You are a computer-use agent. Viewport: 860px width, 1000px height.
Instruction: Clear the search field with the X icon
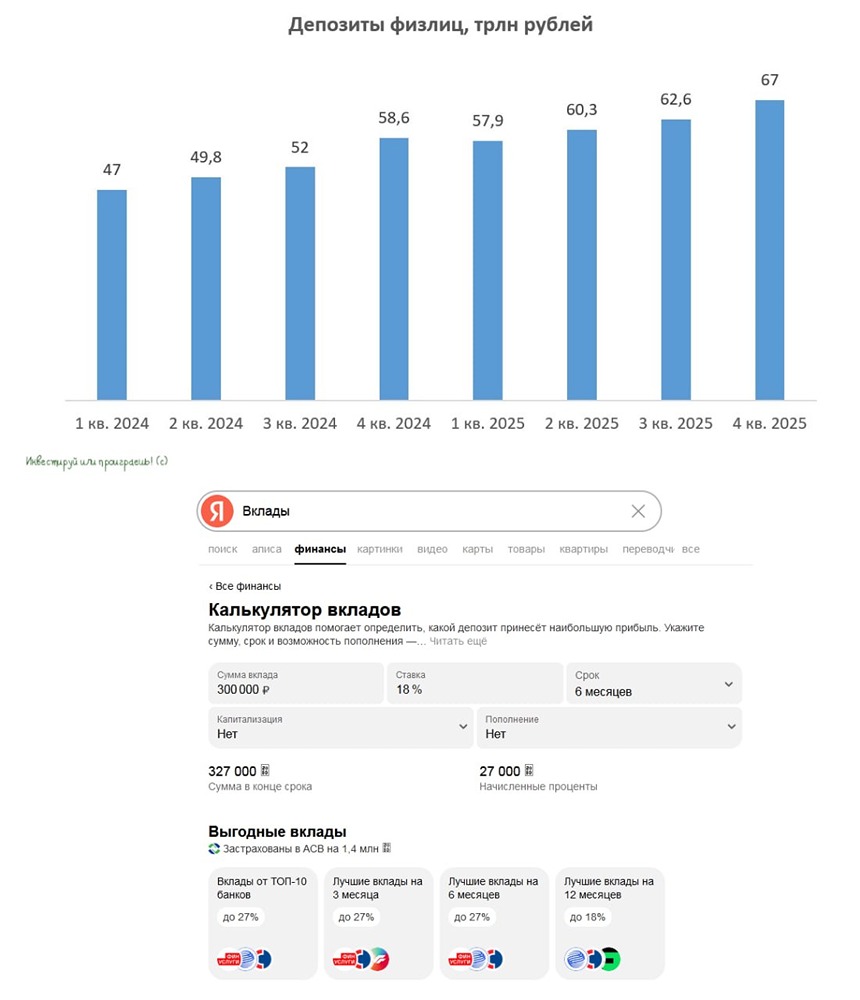click(x=638, y=511)
